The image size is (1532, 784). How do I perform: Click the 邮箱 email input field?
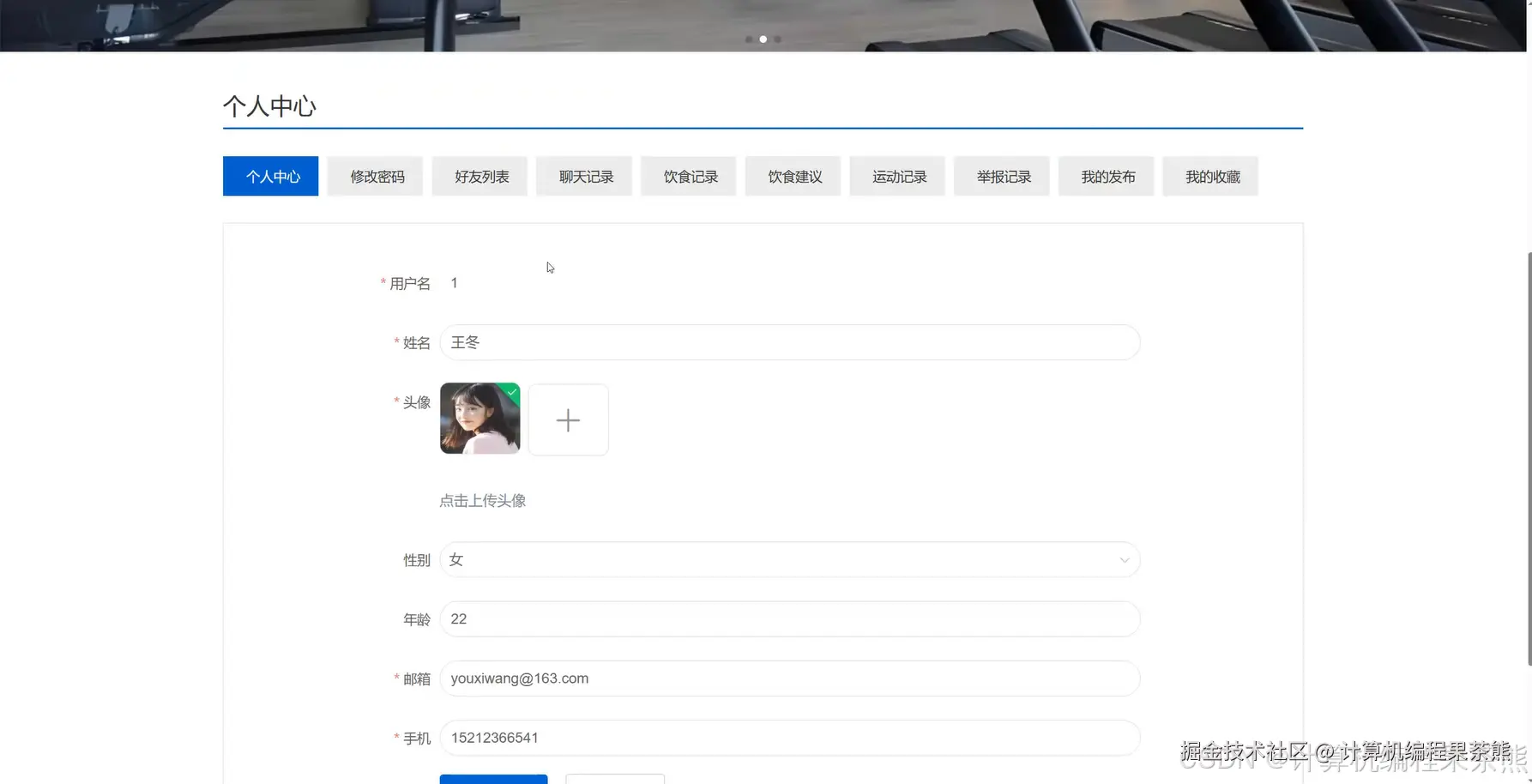coord(789,678)
